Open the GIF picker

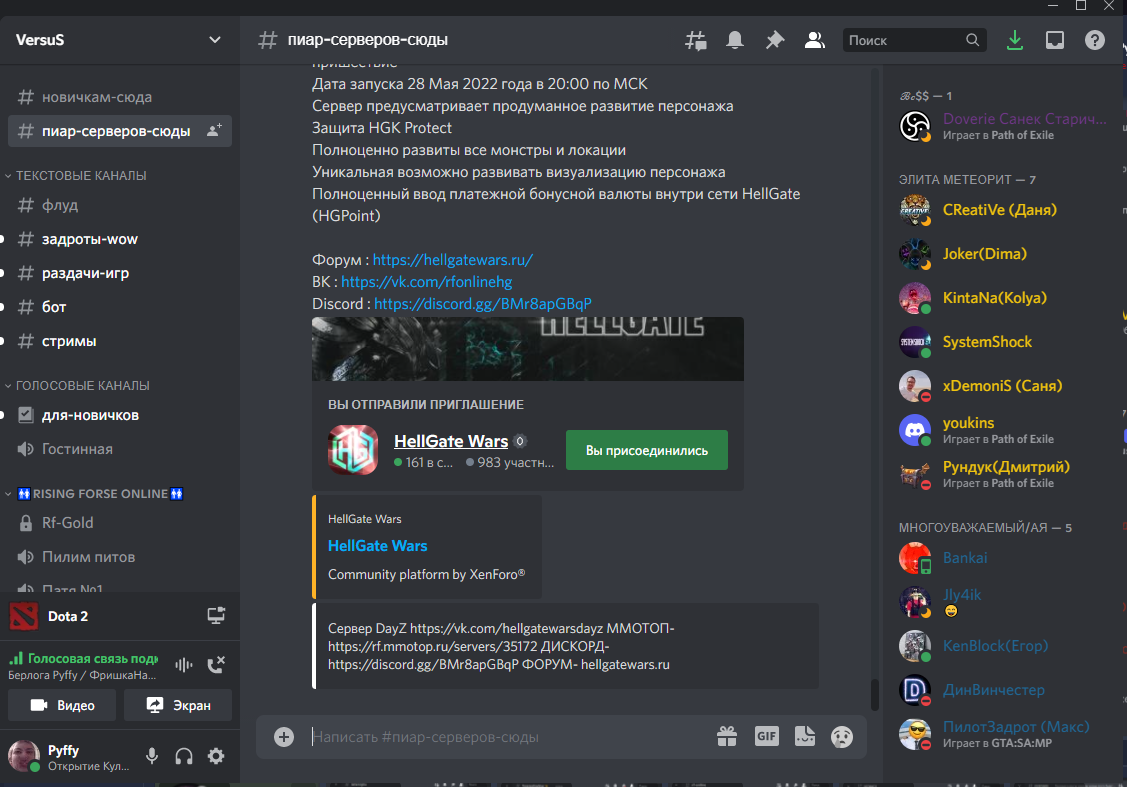click(x=766, y=736)
